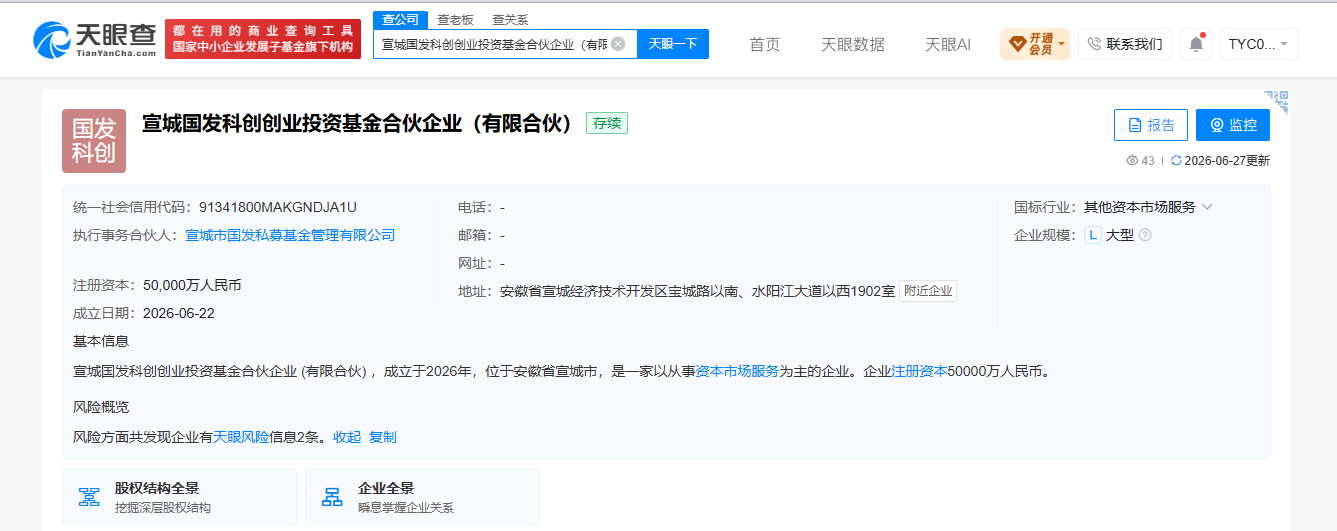Image resolution: width=1337 pixels, height=531 pixels.
Task: Click the help icon next to 大型
Action: tap(1145, 235)
